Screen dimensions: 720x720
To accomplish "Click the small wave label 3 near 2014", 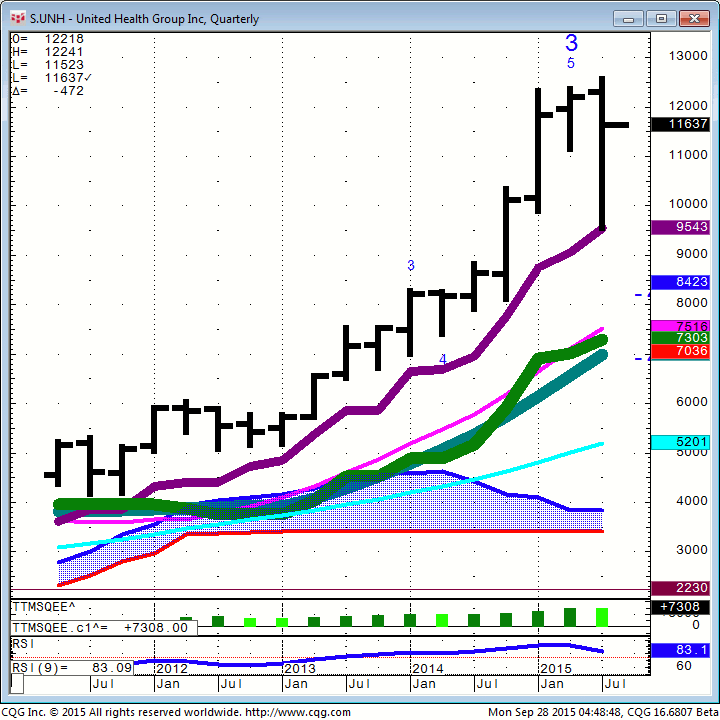I will point(411,265).
